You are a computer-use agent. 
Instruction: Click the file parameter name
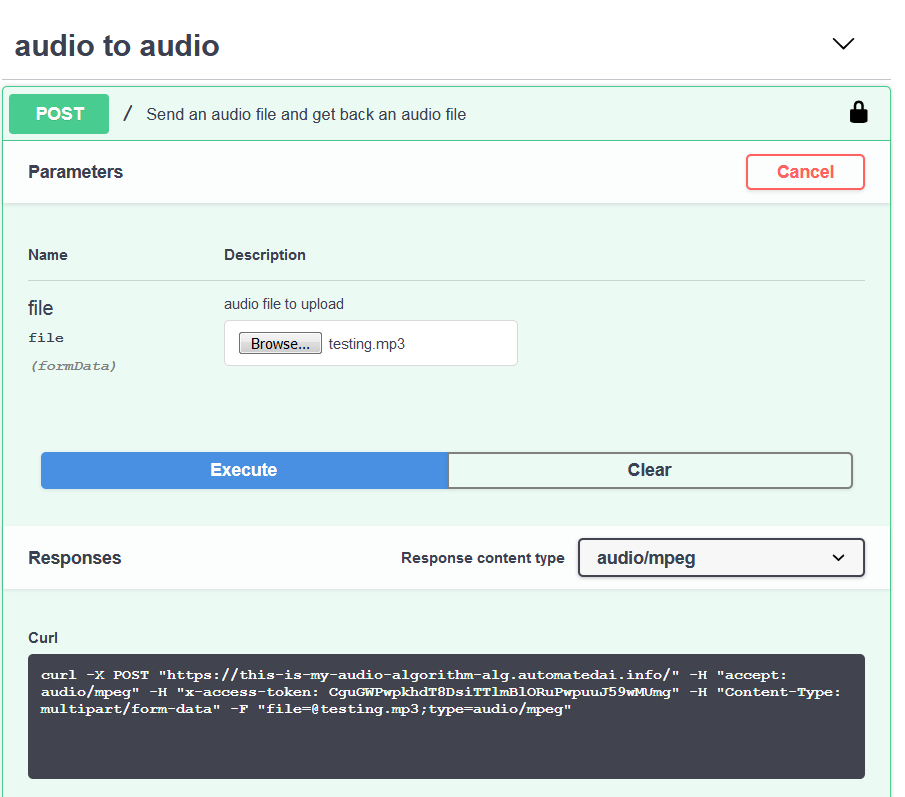pos(40,308)
